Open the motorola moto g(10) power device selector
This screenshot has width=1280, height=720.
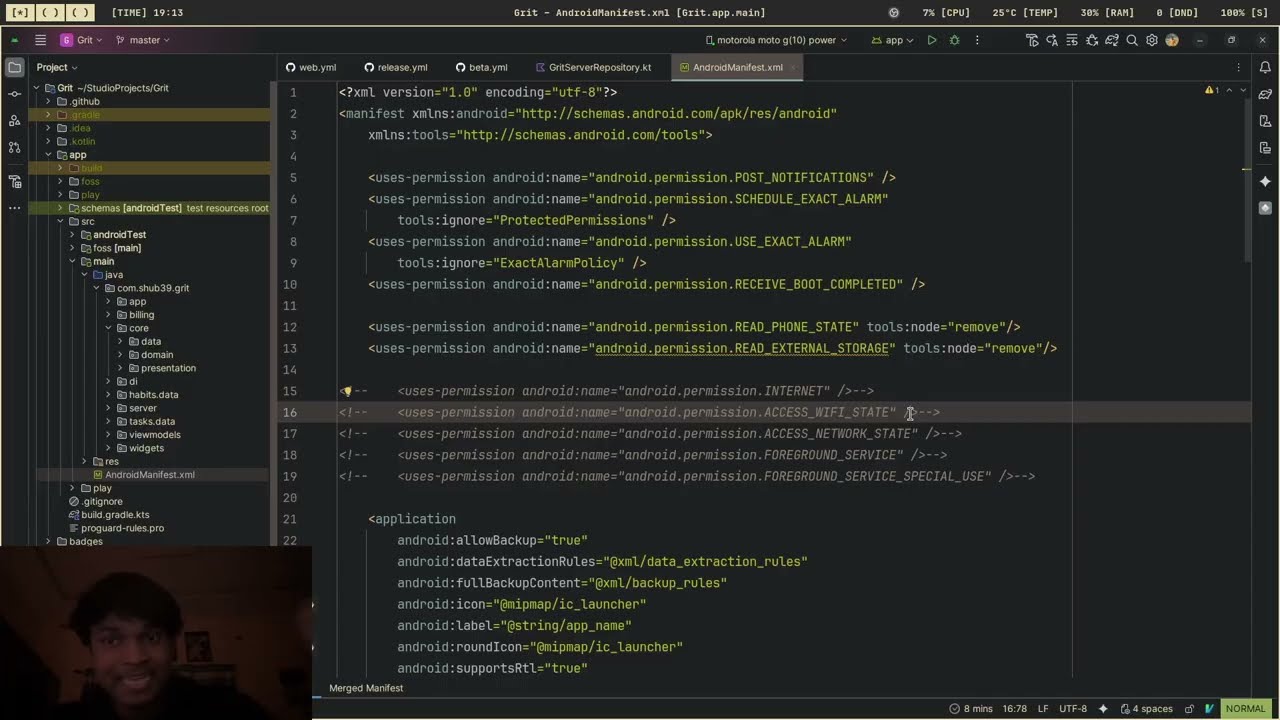coord(776,40)
